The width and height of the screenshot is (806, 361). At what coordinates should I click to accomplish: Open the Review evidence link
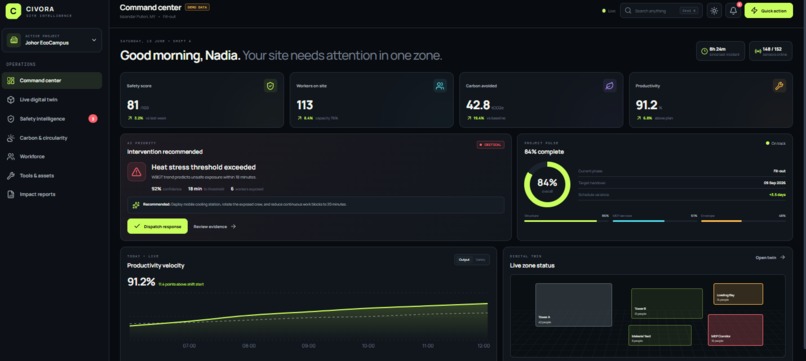pyautogui.click(x=215, y=226)
